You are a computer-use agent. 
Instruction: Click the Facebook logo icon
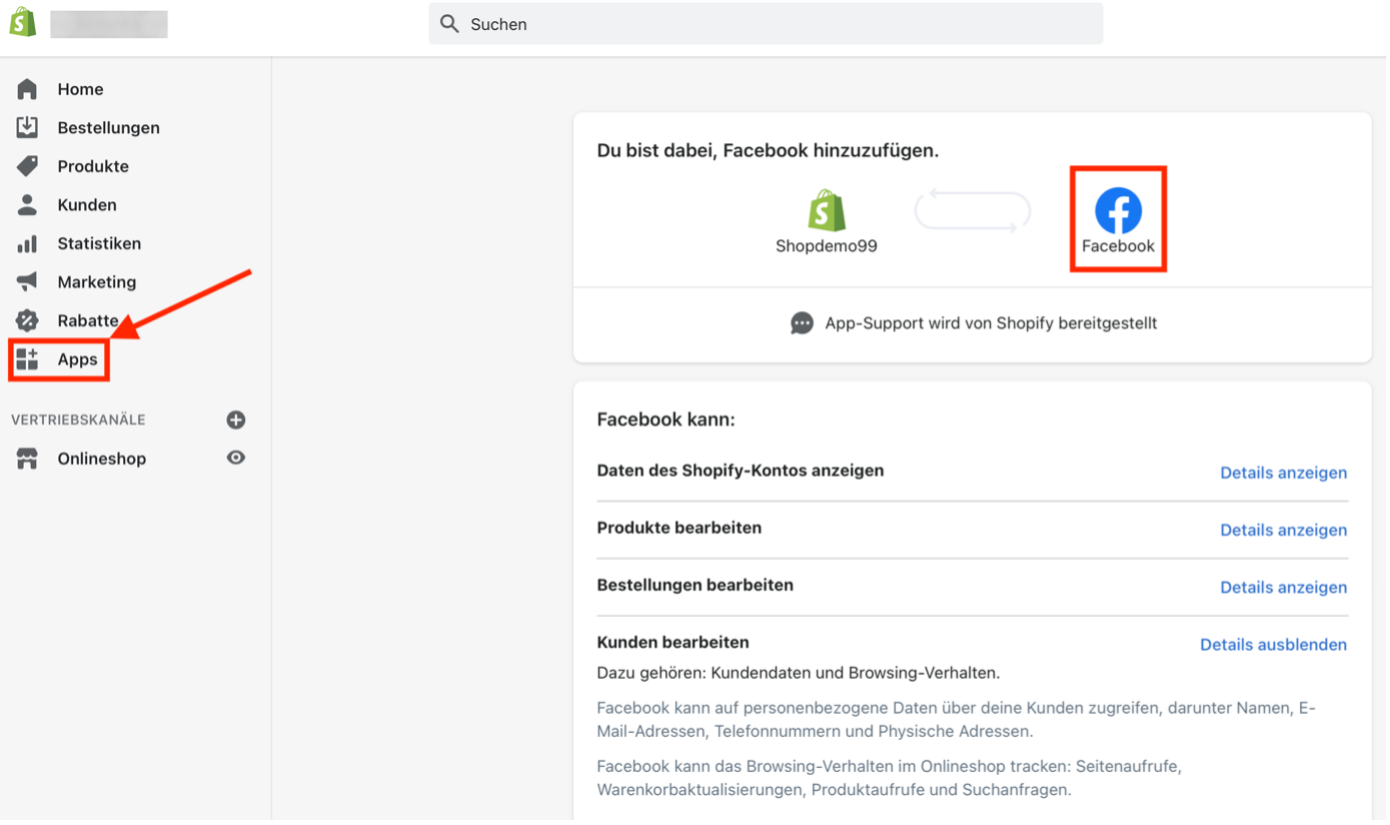pos(1118,211)
